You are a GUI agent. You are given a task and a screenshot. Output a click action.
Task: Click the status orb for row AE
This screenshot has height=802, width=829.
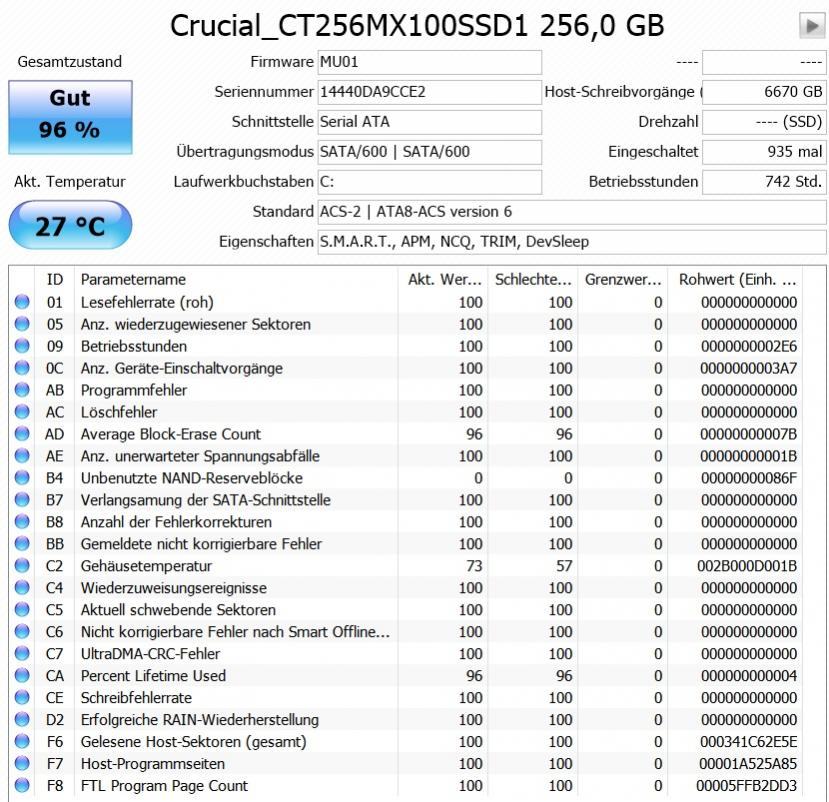(x=22, y=456)
